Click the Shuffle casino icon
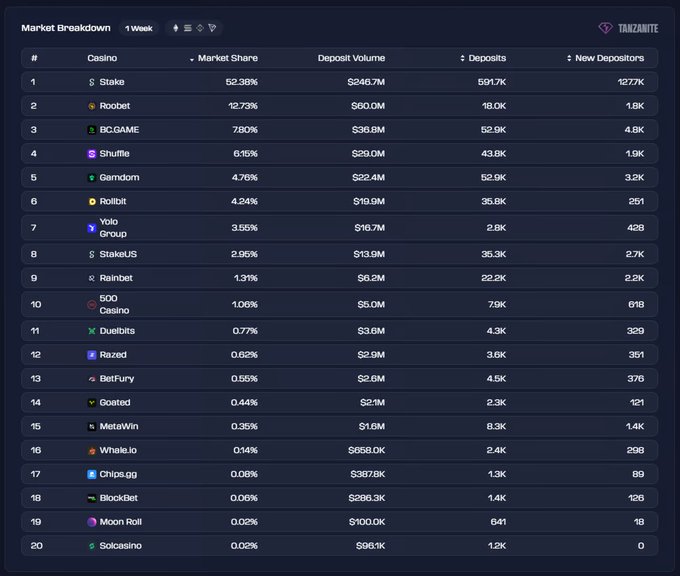Image resolution: width=680 pixels, height=576 pixels. 92,154
